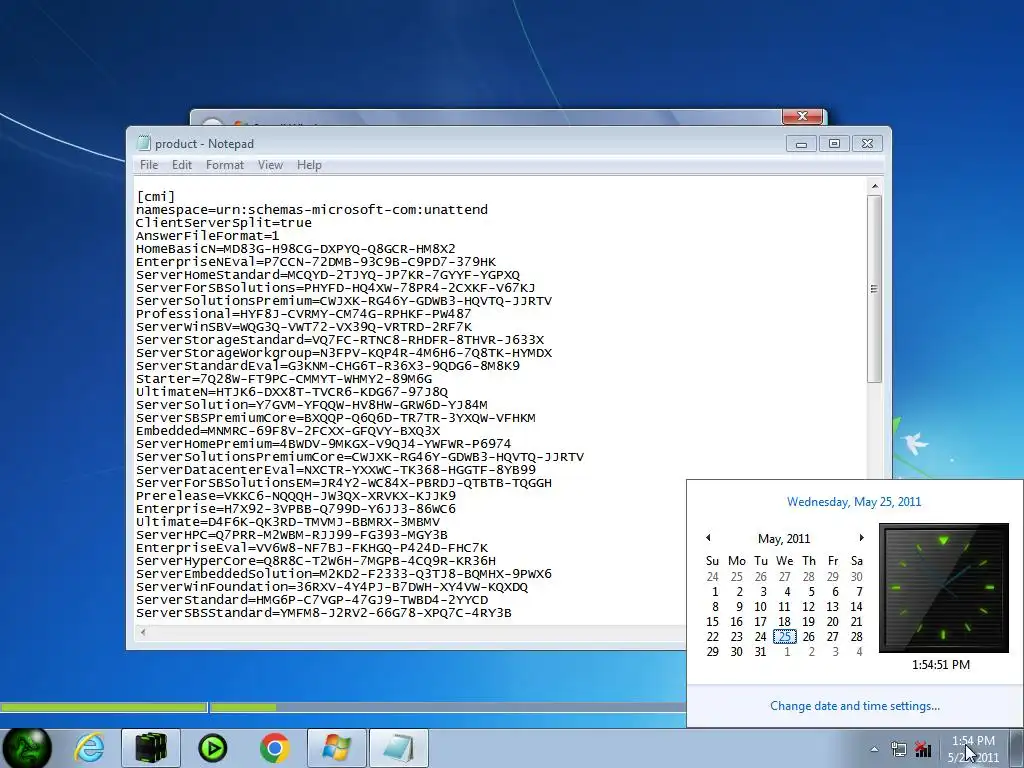Select May 26 in calendar
The width and height of the screenshot is (1024, 768).
click(x=808, y=637)
